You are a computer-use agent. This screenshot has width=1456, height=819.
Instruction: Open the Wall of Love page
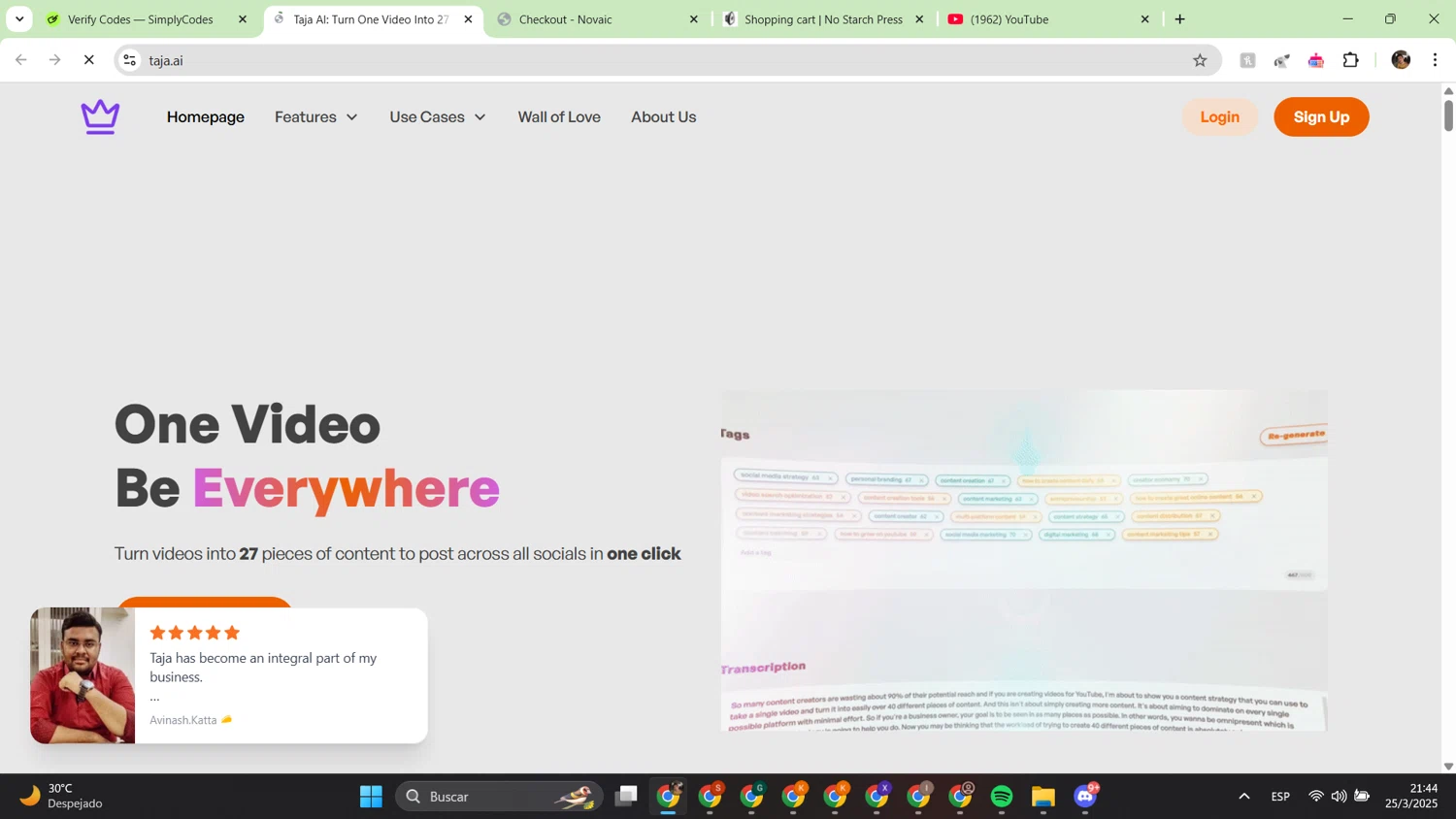[x=559, y=117]
